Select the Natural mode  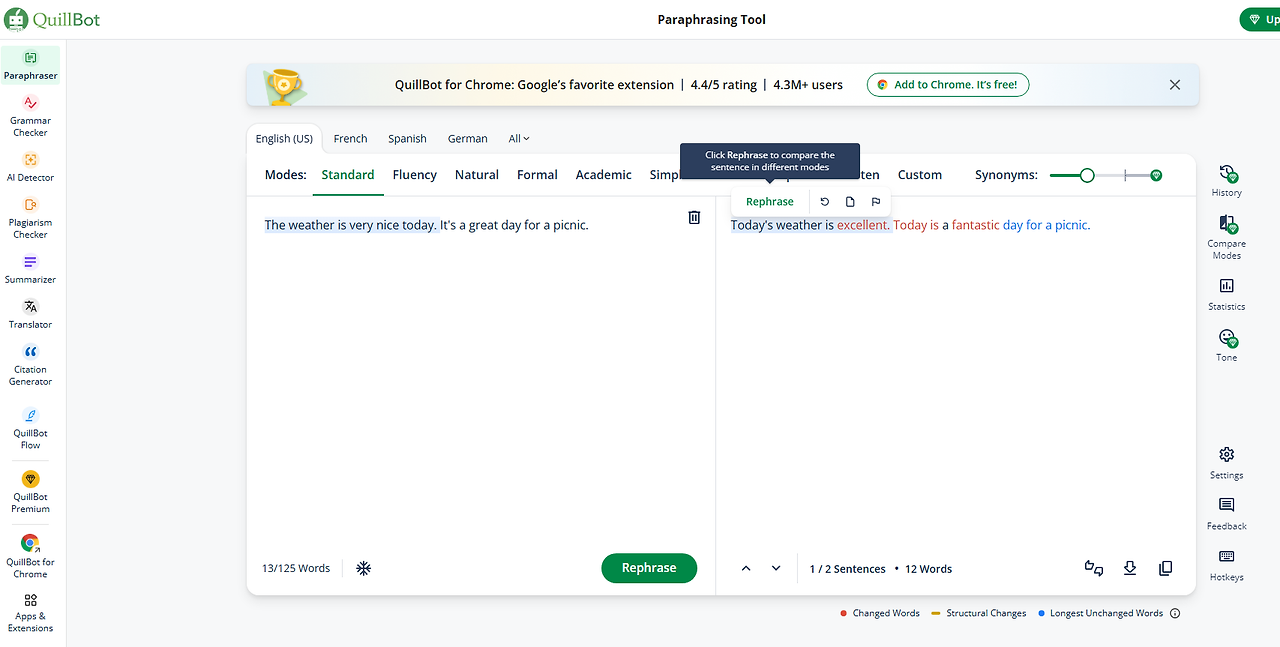pos(477,175)
